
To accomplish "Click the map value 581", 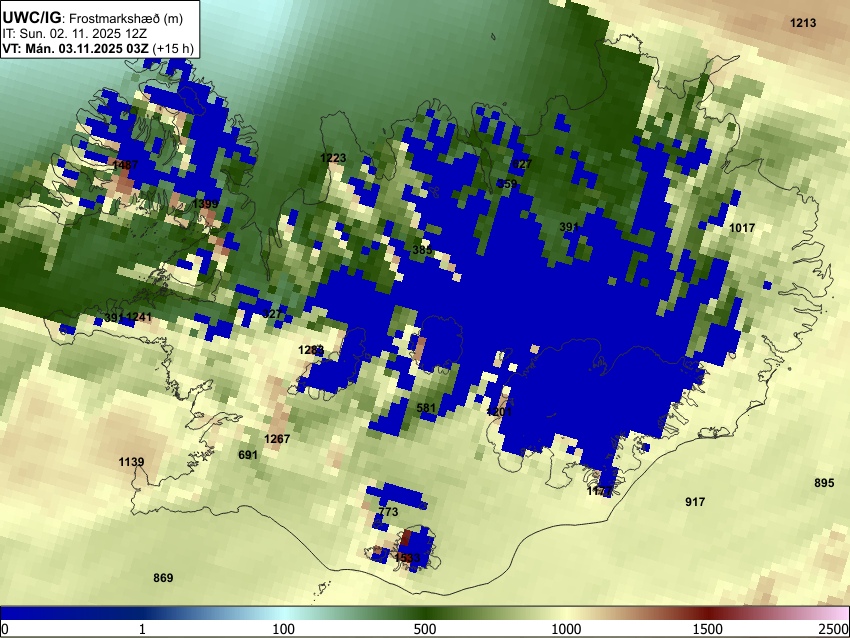I will [x=426, y=408].
